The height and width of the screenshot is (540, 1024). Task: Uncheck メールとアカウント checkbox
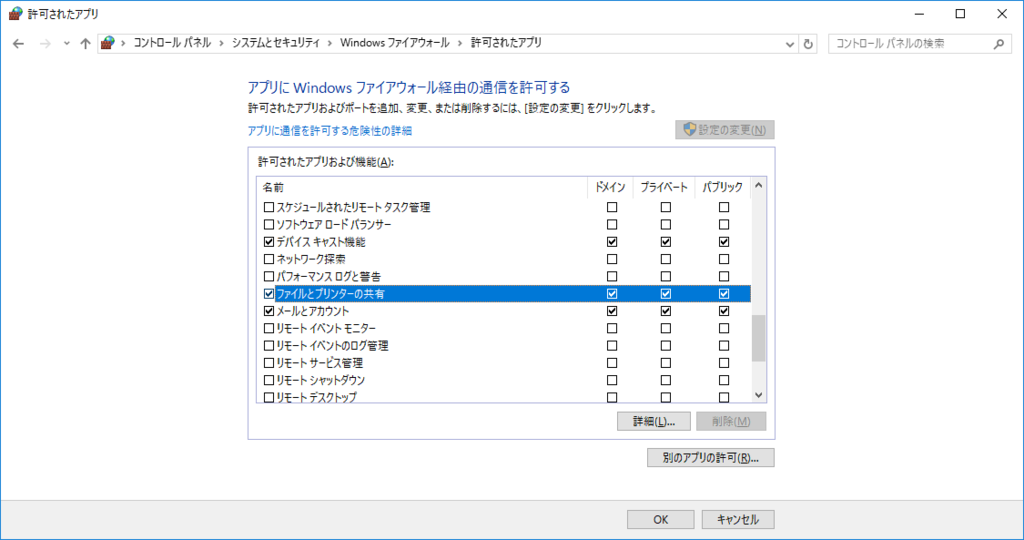(x=268, y=311)
